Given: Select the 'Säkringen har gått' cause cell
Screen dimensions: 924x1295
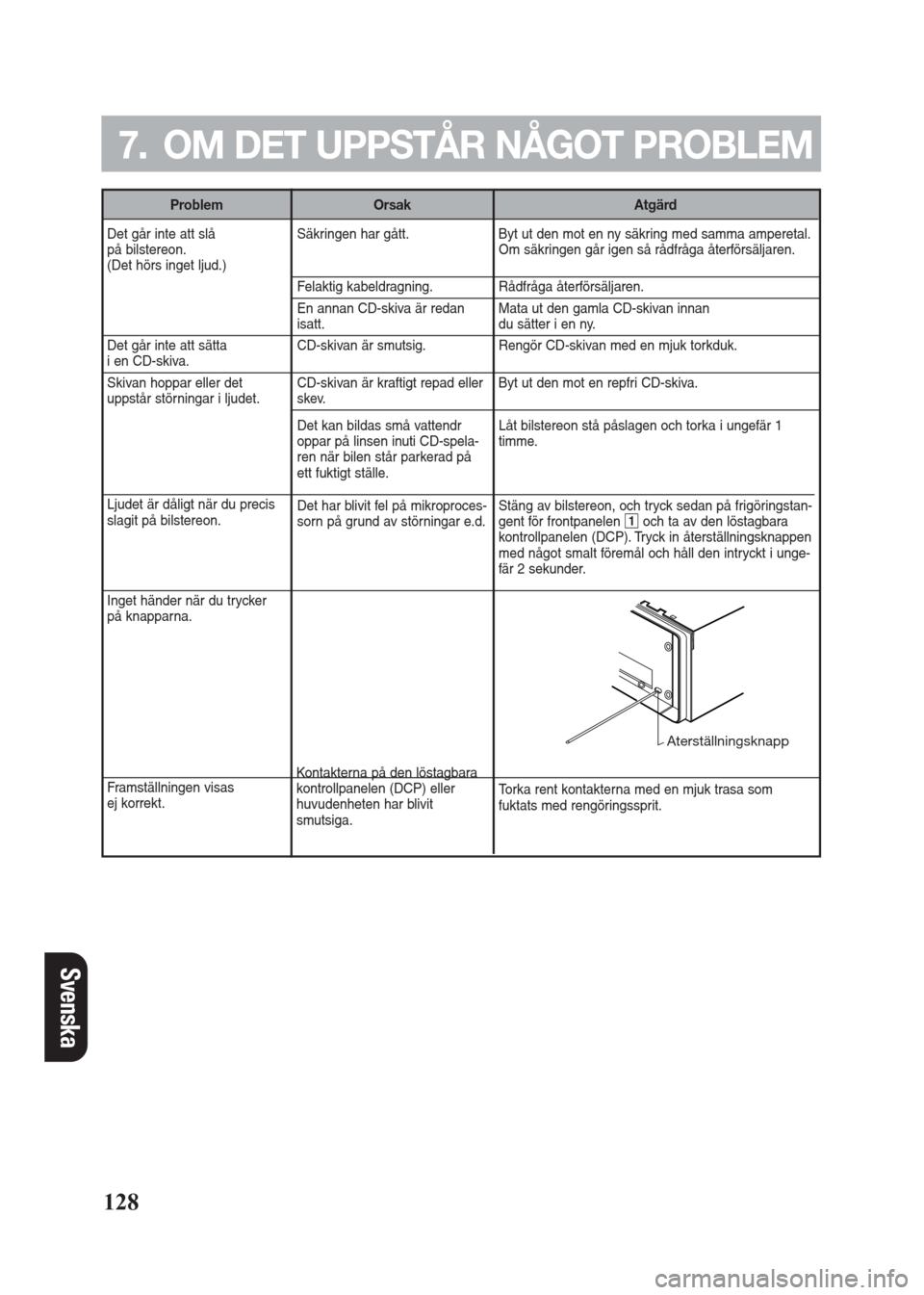Looking at the screenshot, I should tap(392, 247).
